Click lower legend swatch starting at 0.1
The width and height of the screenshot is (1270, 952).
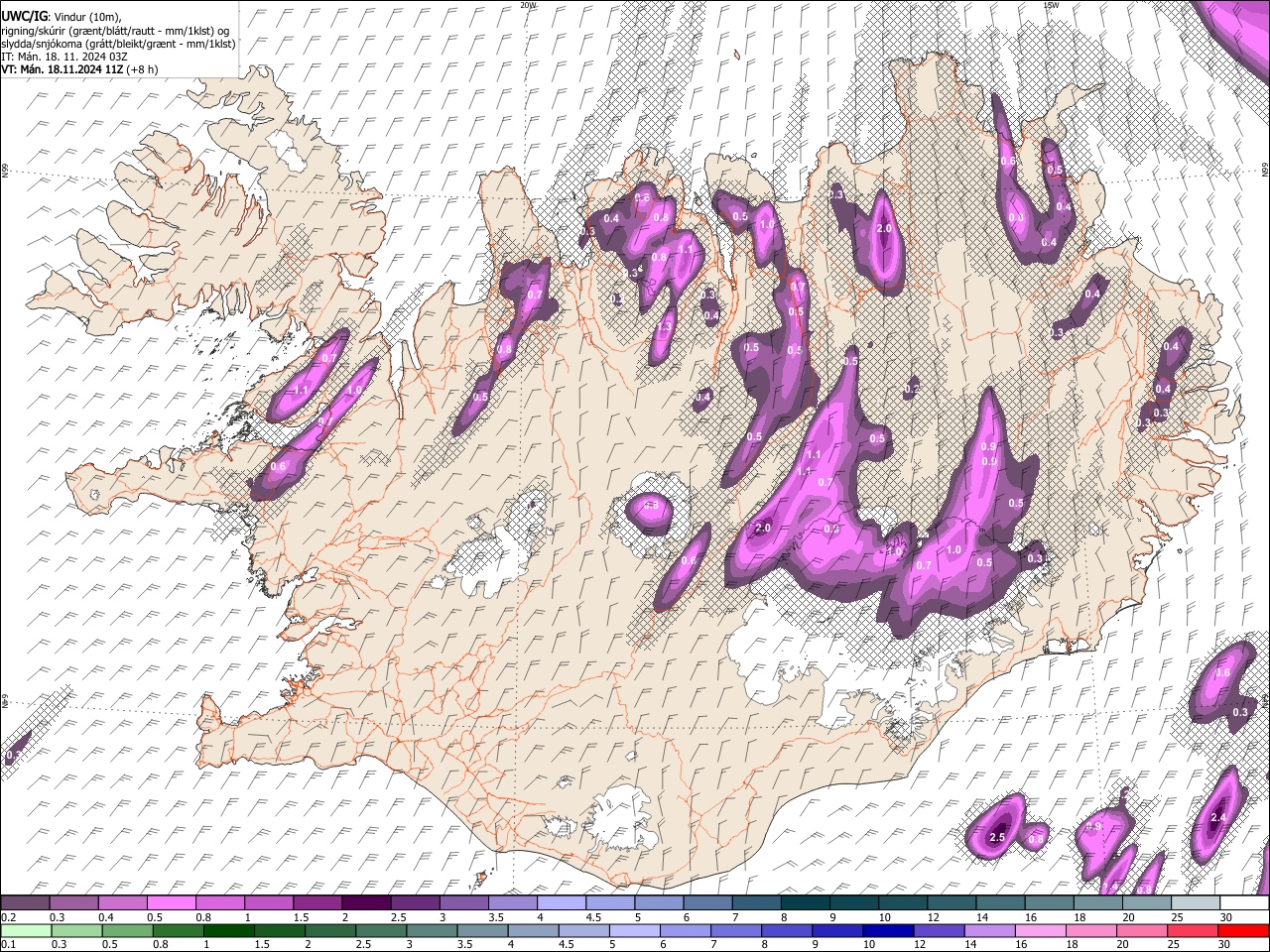point(26,930)
